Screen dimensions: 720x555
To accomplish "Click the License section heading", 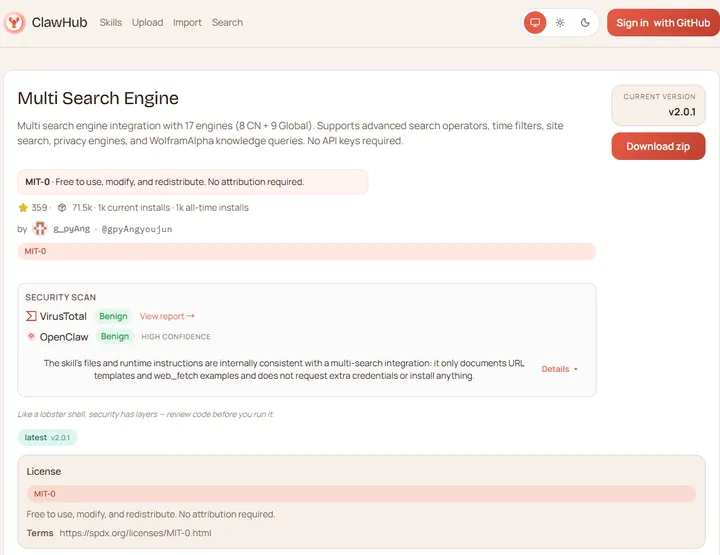I will (44, 471).
